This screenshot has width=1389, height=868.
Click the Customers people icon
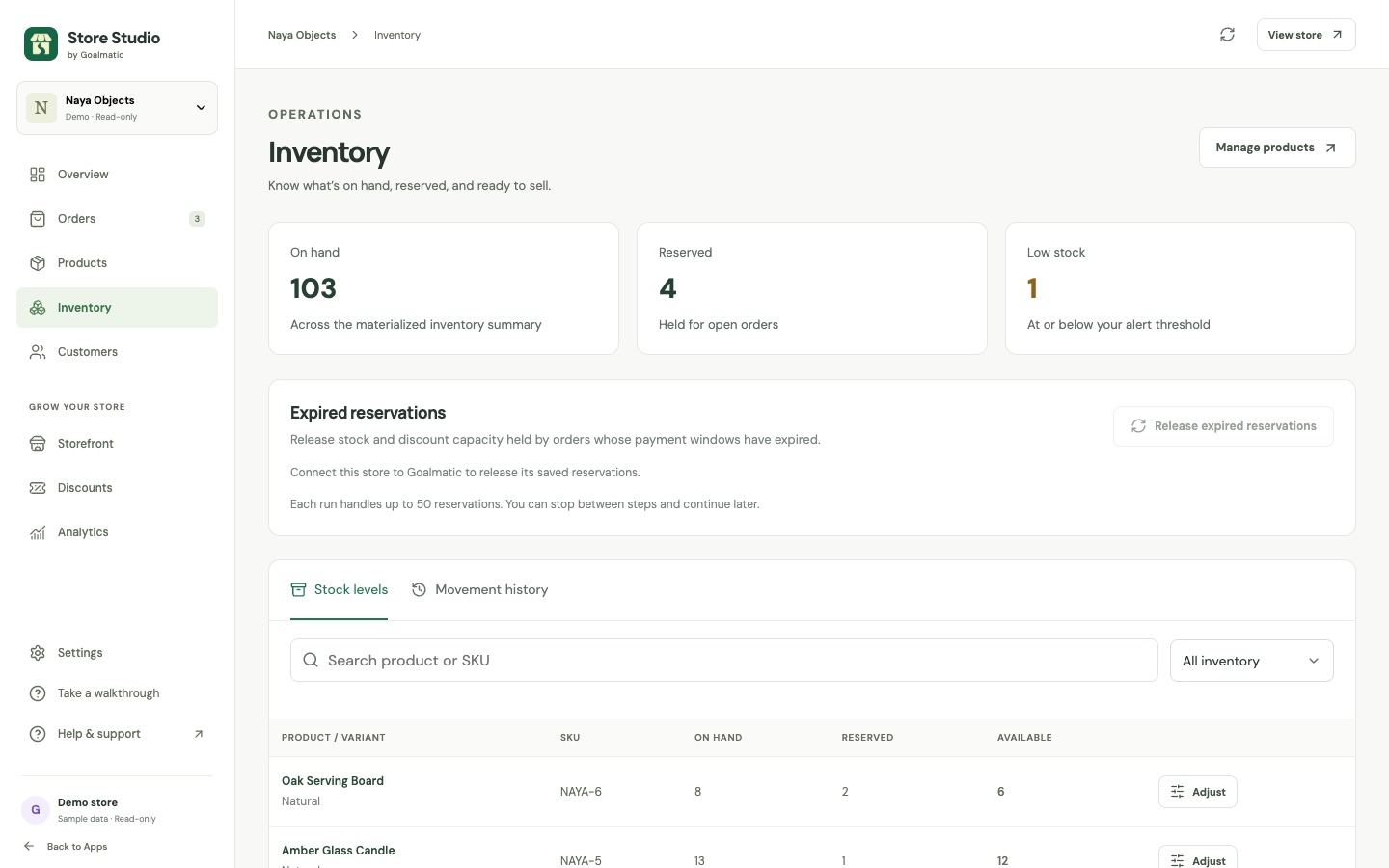point(38,352)
